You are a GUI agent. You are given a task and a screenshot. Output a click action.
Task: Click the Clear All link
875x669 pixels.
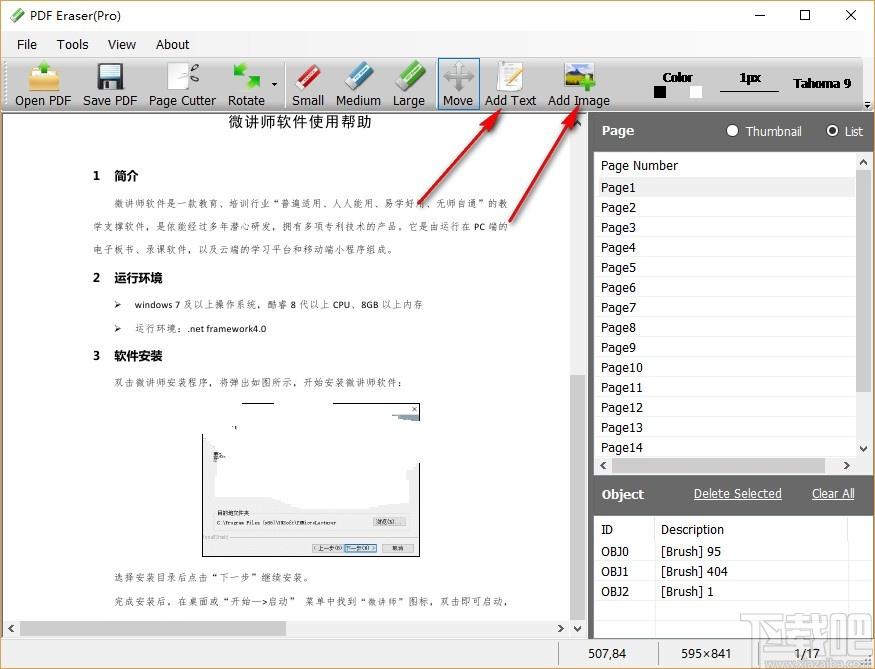tap(833, 494)
